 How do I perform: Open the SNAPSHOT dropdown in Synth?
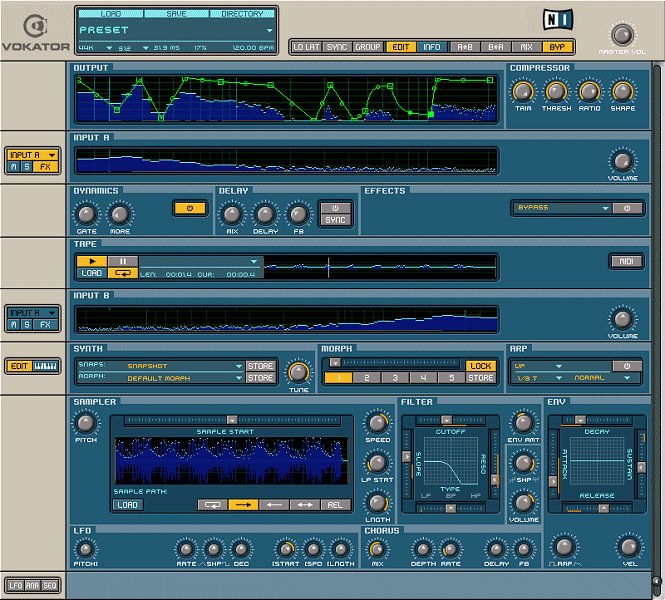tap(239, 366)
